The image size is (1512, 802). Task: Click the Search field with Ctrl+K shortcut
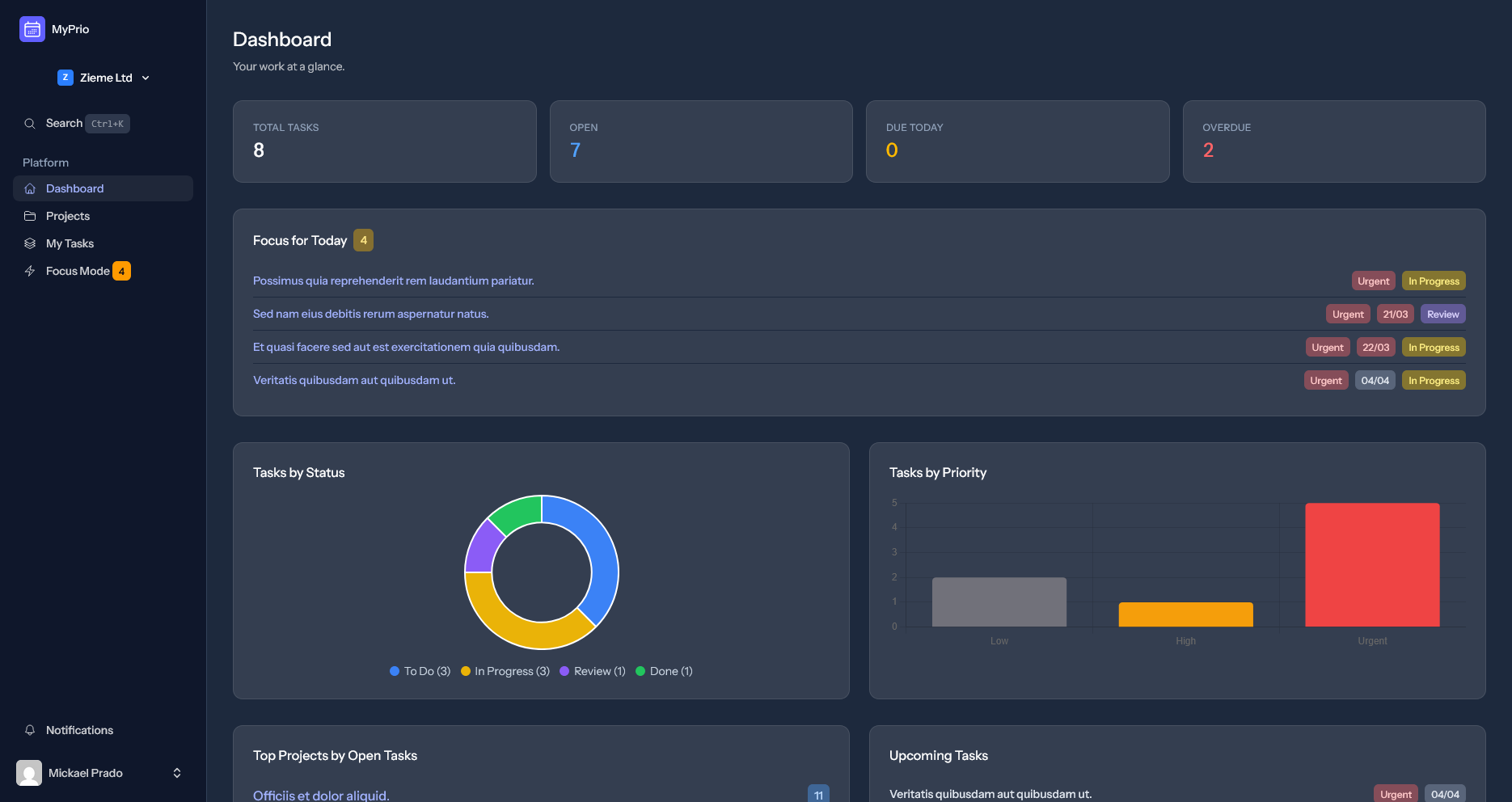[x=77, y=123]
